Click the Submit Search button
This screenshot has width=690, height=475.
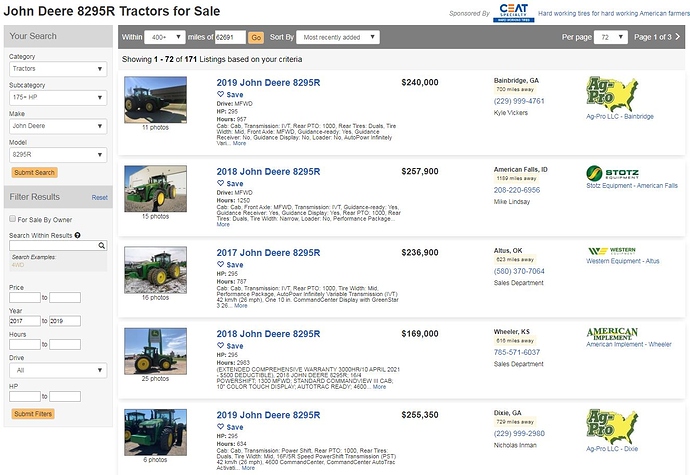(34, 172)
